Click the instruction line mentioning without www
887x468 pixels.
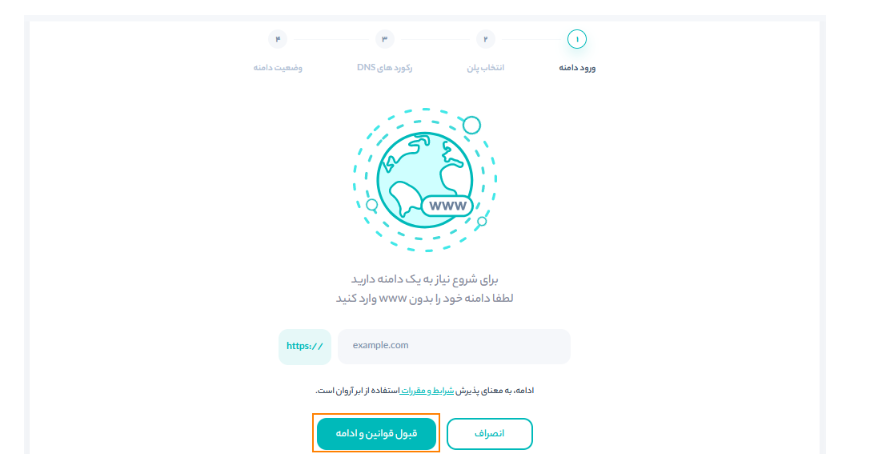point(424,298)
